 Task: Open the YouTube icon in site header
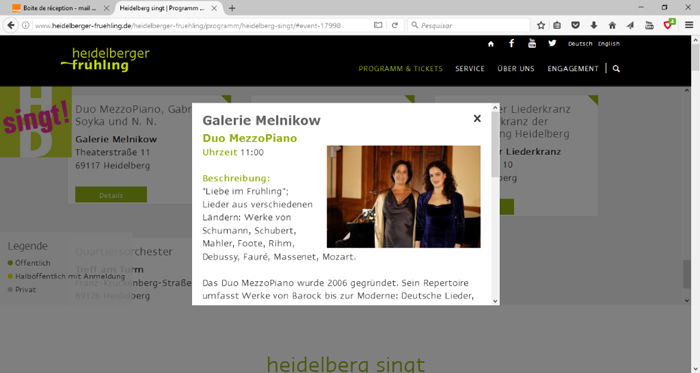coord(532,43)
